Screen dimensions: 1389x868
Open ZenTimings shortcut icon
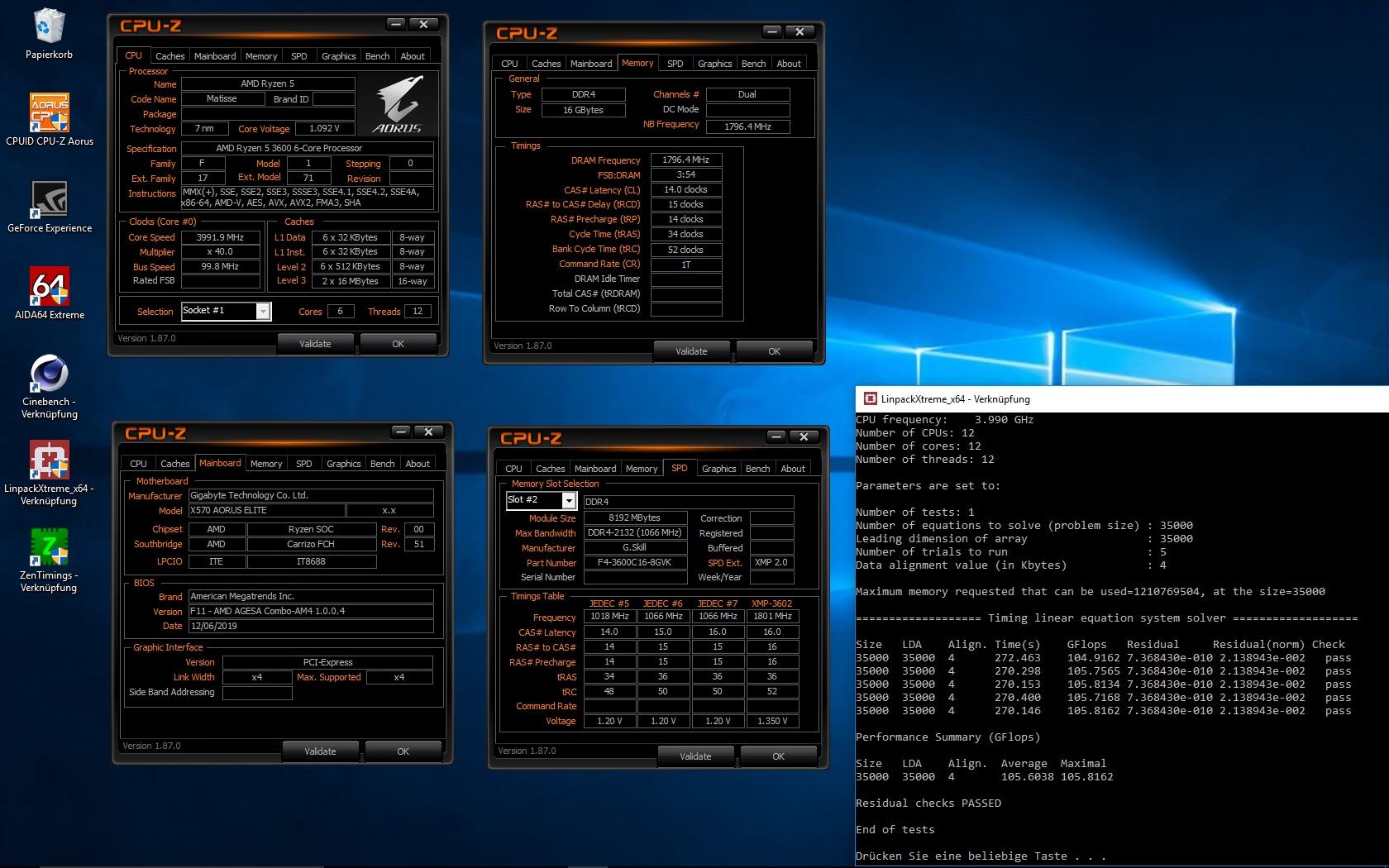click(50, 546)
